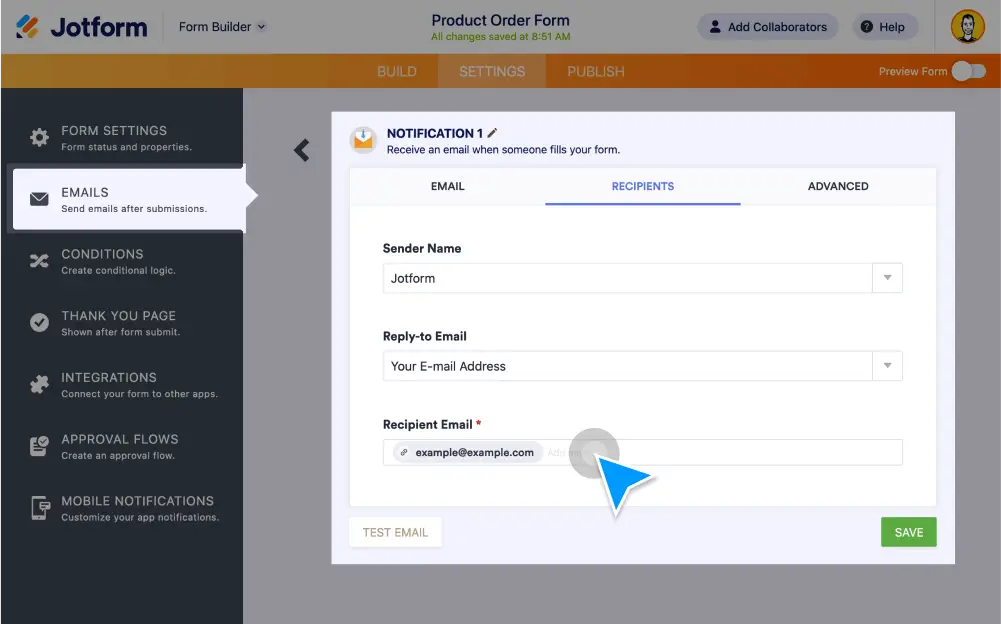The width and height of the screenshot is (1001, 624).
Task: Switch to the Advanced tab
Action: tap(837, 186)
